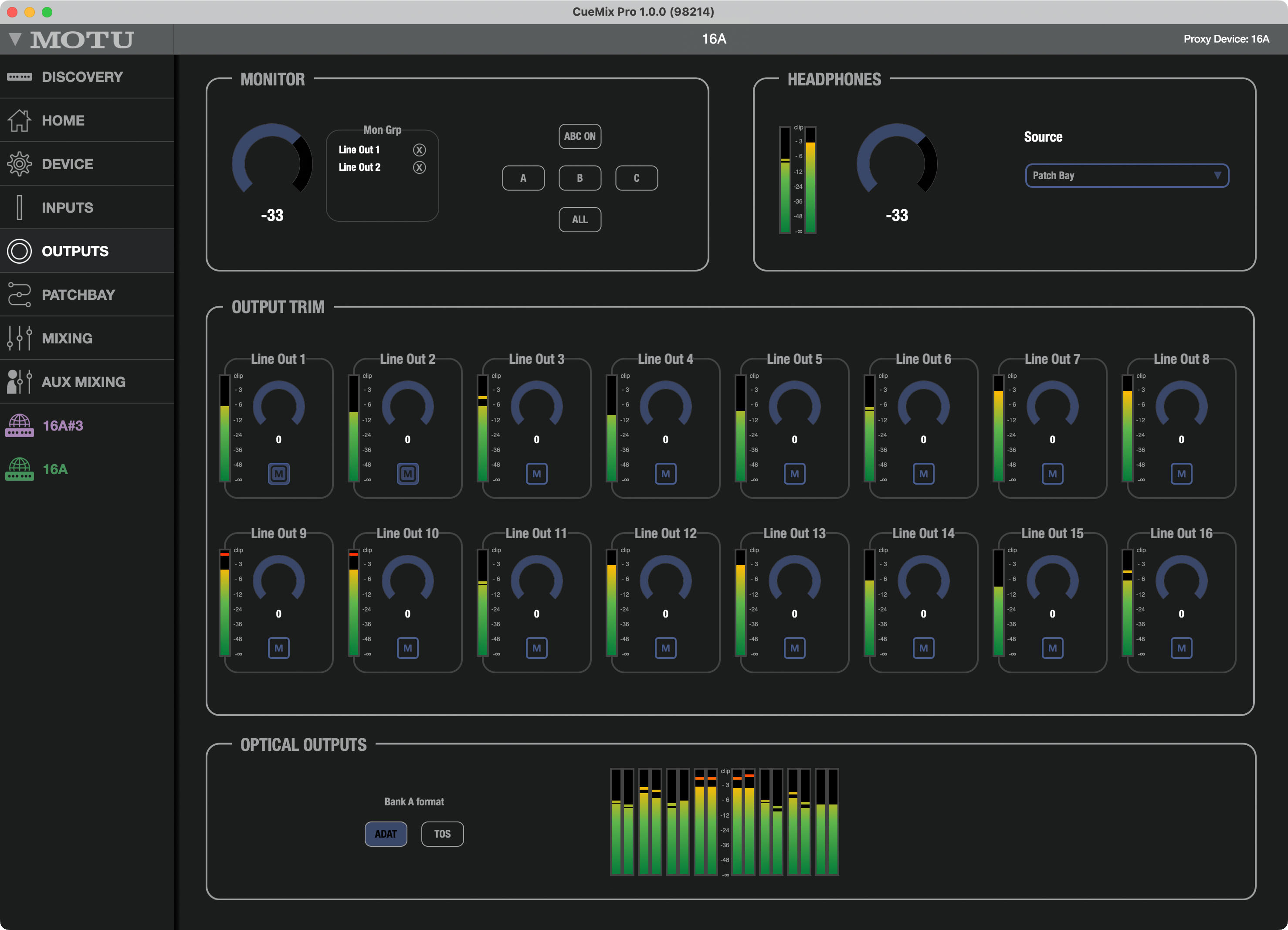Select monitor set C

[637, 178]
